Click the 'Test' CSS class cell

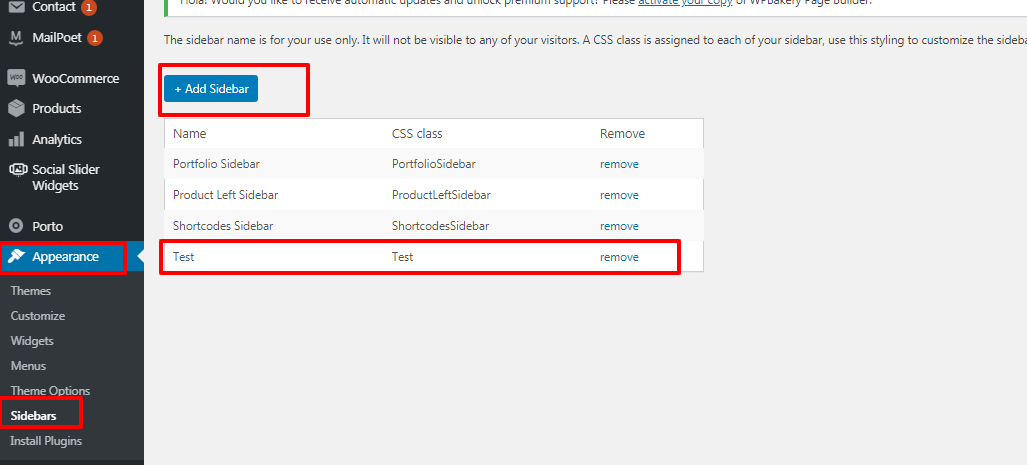402,257
